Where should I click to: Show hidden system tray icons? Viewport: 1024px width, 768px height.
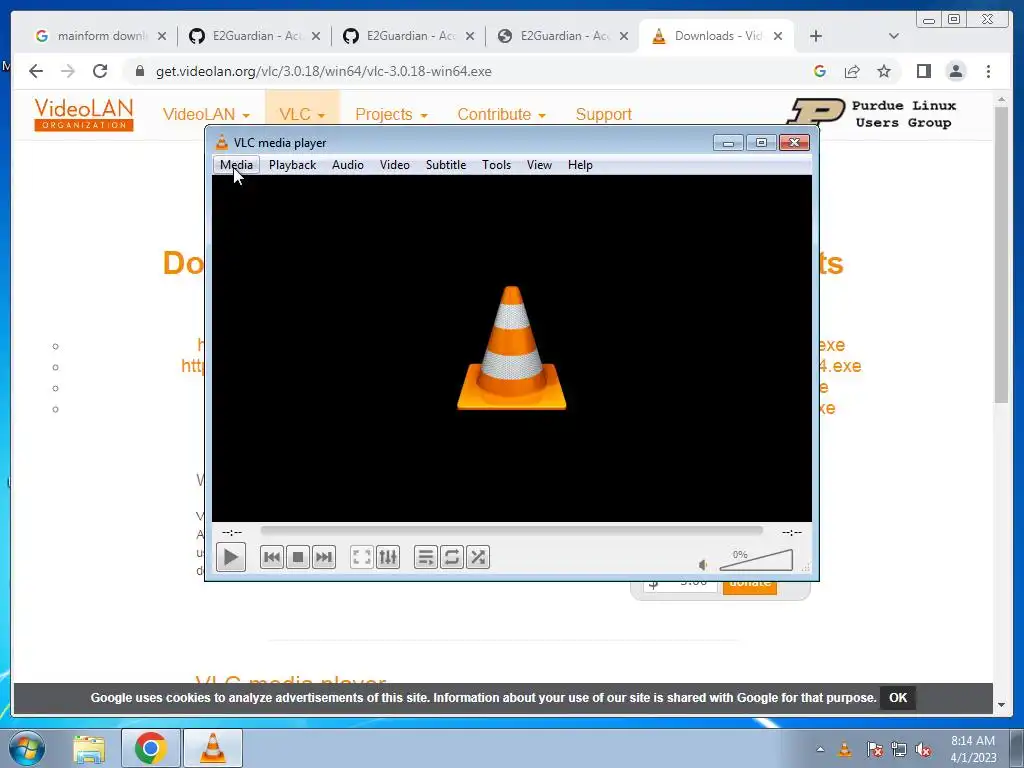click(x=820, y=750)
